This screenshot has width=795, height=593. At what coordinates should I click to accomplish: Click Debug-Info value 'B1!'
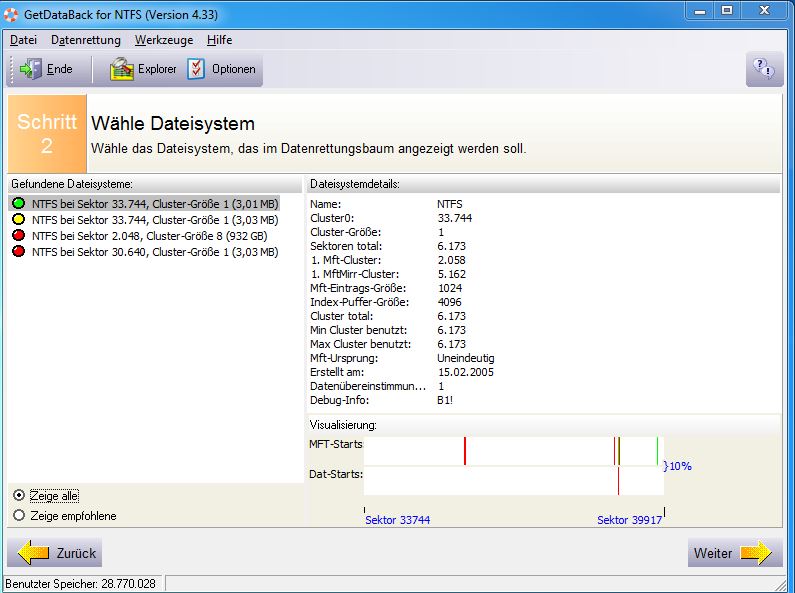point(445,400)
